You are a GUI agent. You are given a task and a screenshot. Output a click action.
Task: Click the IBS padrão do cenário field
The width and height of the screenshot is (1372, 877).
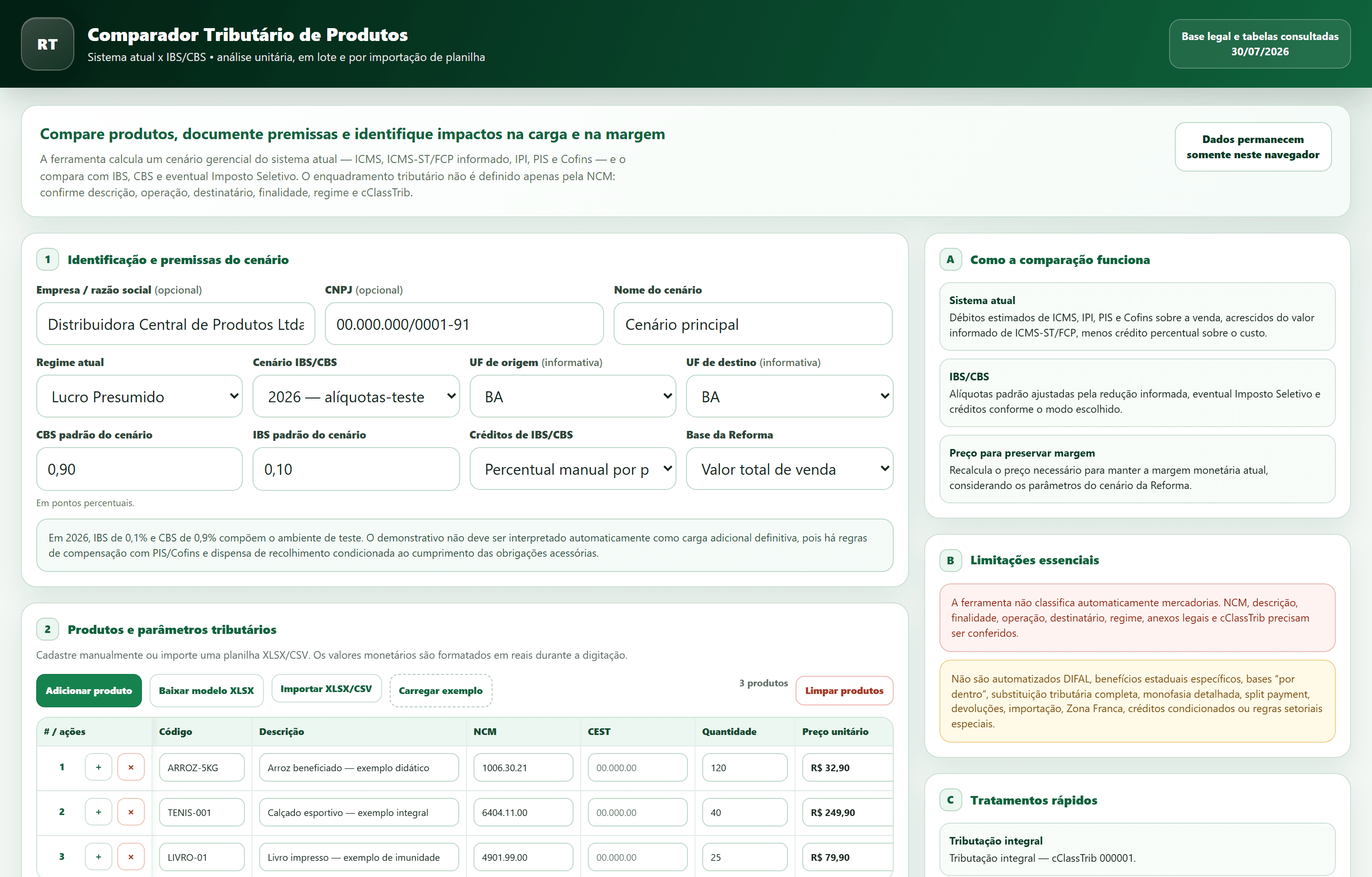coord(356,469)
